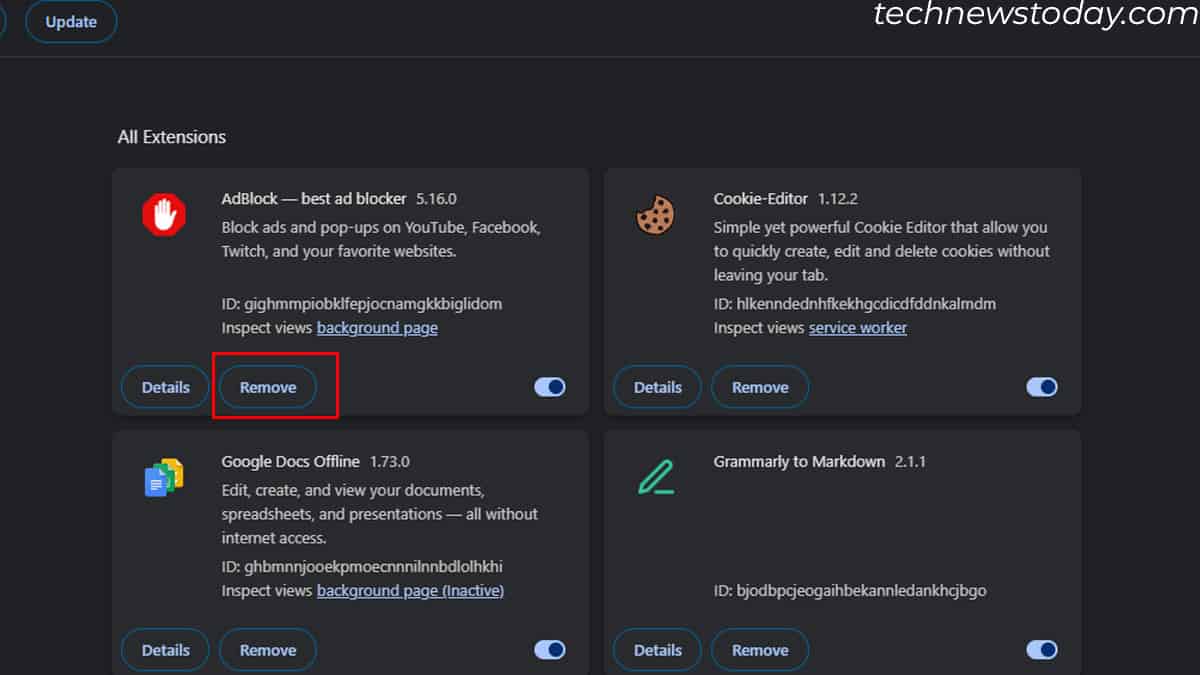
Task: View Details of Google Docs Offline
Action: coord(164,649)
